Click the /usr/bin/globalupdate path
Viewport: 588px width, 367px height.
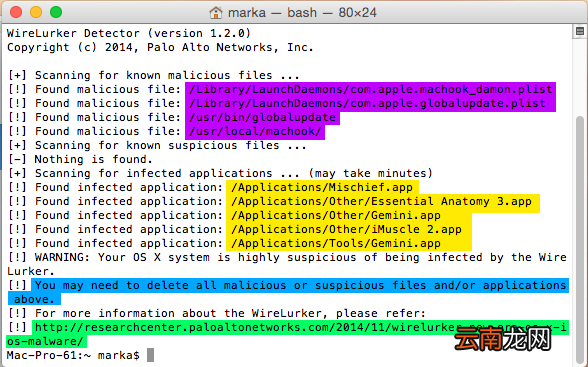(262, 117)
